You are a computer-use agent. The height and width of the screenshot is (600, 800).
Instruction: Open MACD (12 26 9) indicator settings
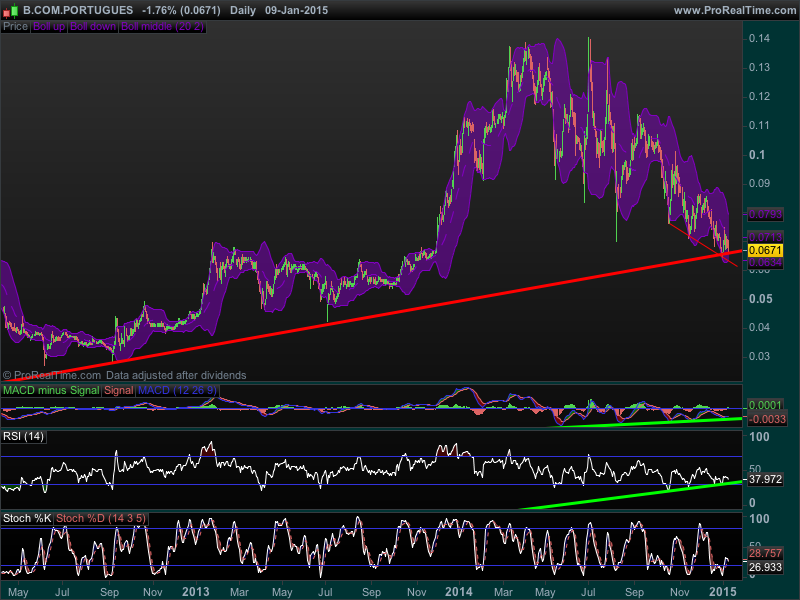coord(177,389)
